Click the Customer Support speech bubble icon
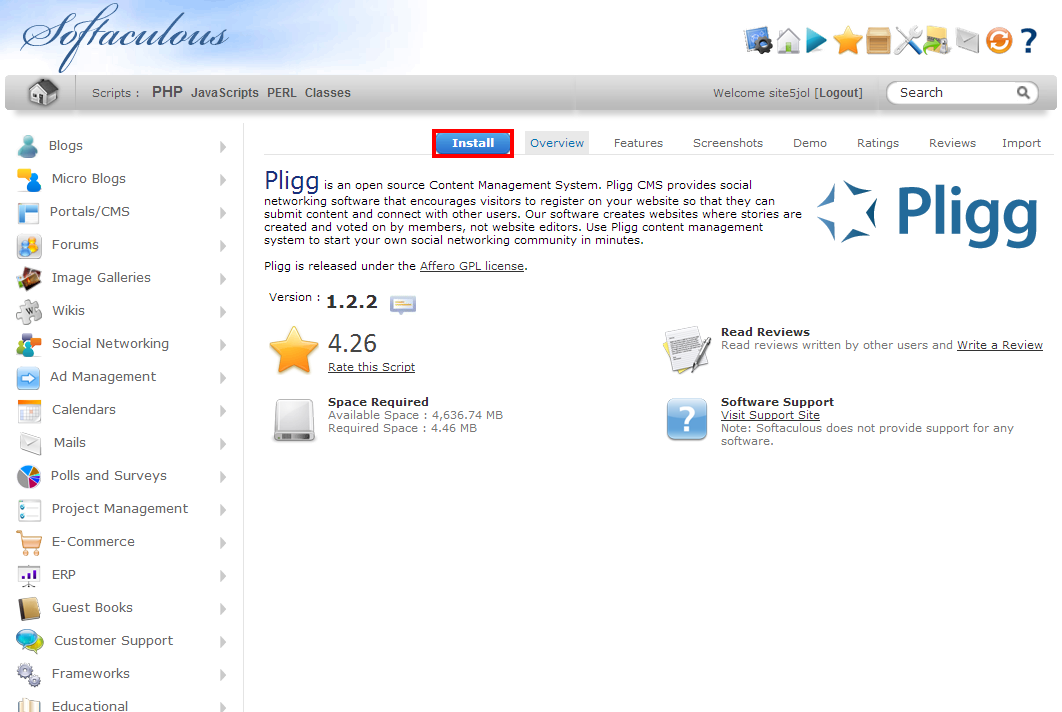The image size is (1062, 712). [30, 641]
